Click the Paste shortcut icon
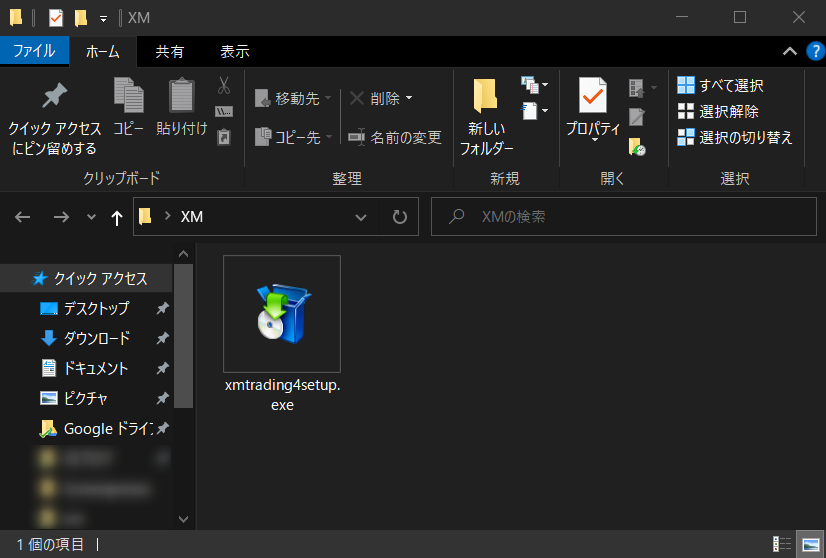 [224, 137]
